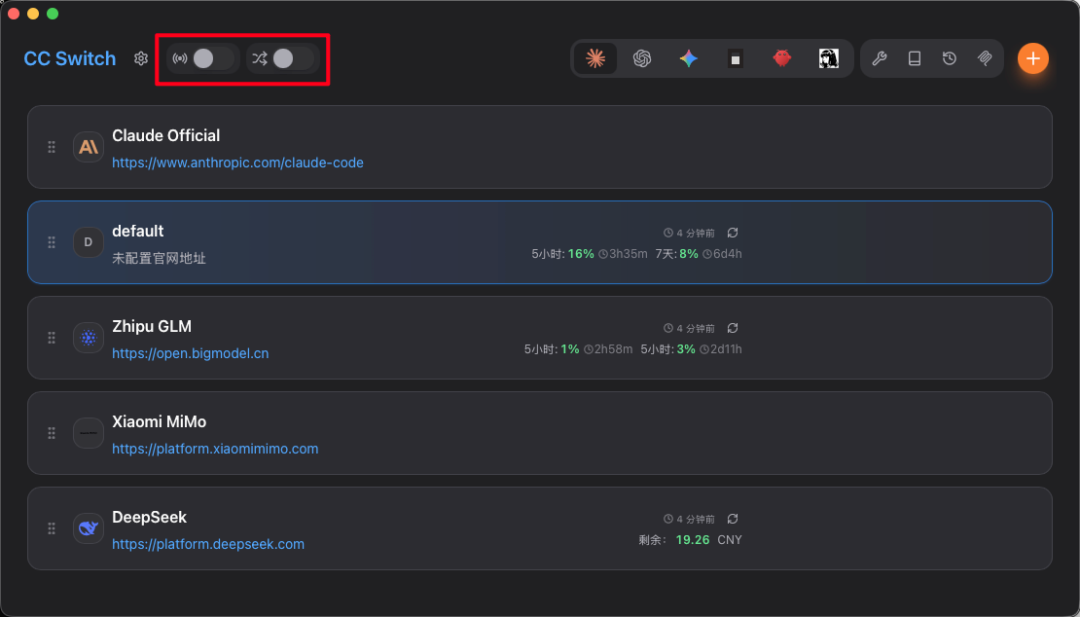This screenshot has height=617, width=1080.
Task: Click the orange add provider button
Action: point(1033,59)
